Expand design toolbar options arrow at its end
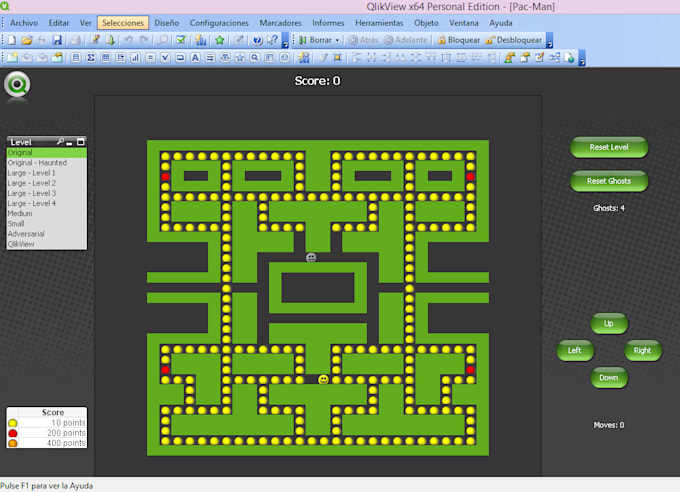The width and height of the screenshot is (680, 492). click(582, 58)
